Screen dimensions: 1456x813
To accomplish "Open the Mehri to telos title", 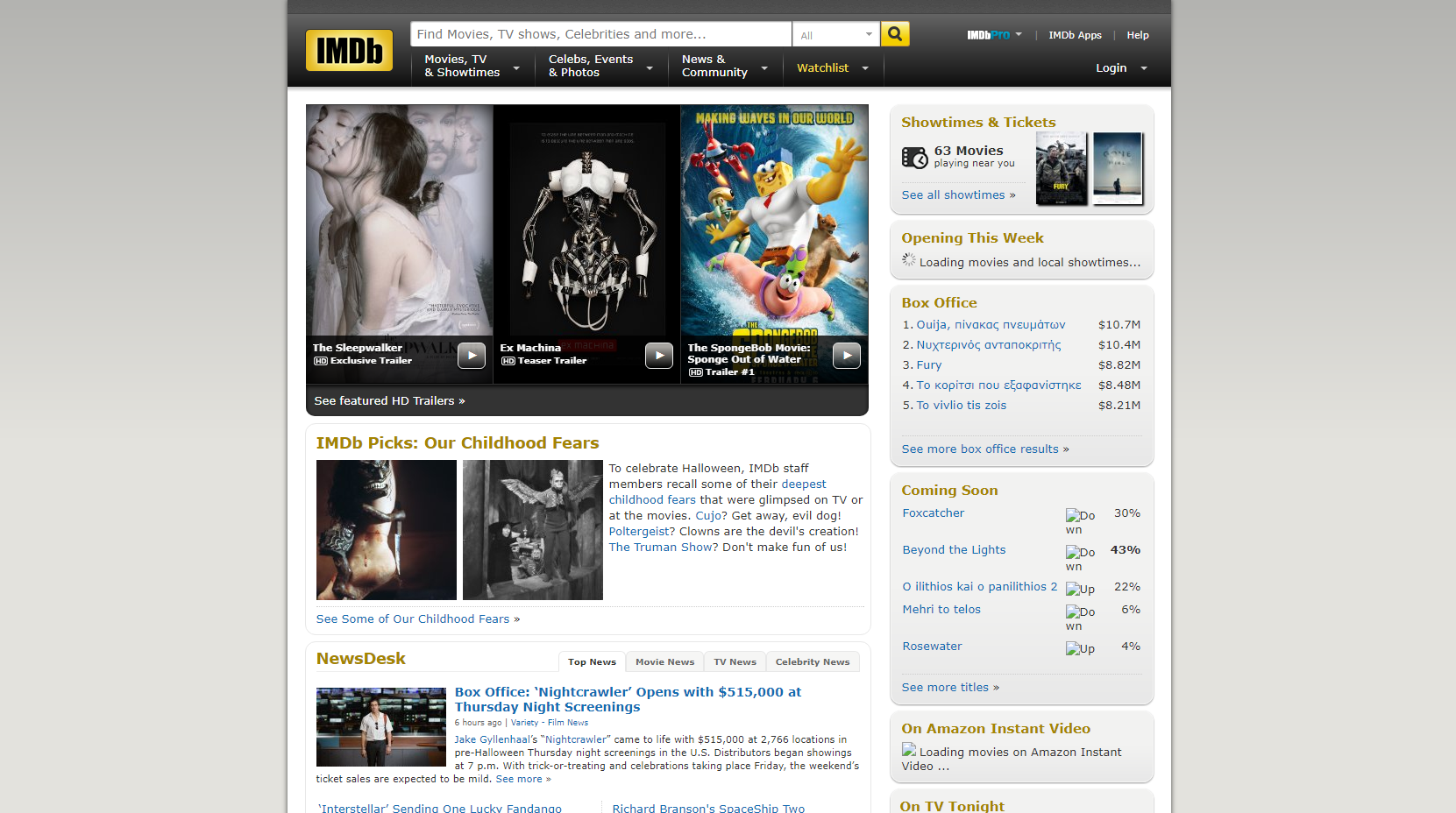I will 942,610.
